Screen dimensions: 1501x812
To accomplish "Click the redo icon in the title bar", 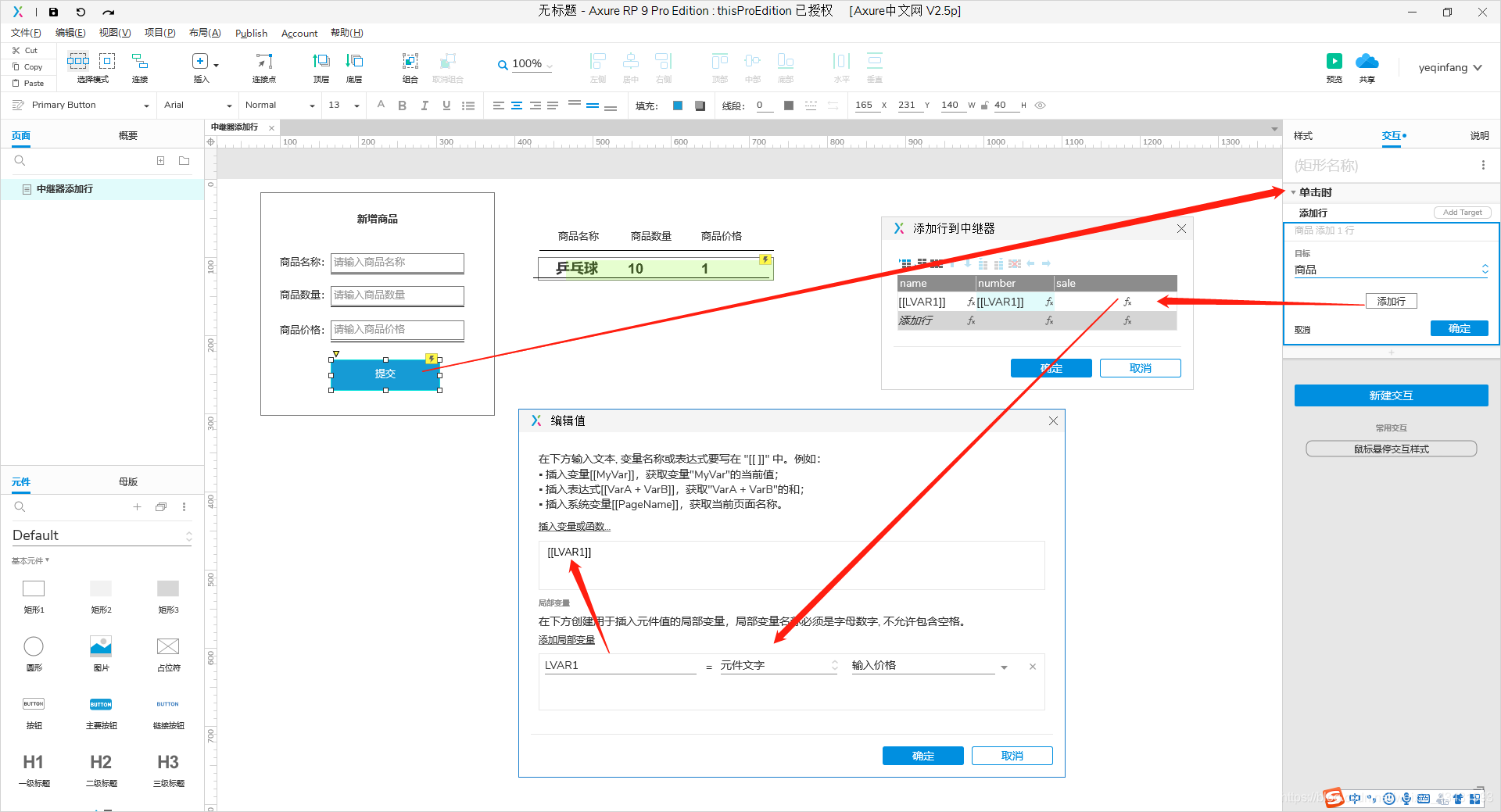I will pyautogui.click(x=109, y=12).
